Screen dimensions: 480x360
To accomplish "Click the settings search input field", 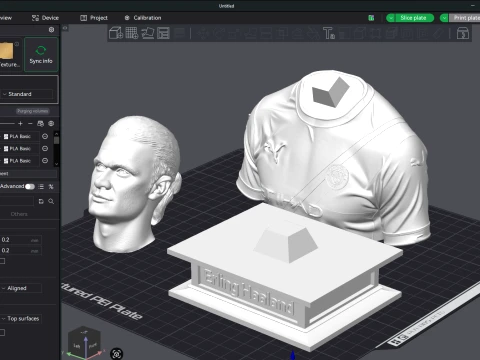I will coord(17,201).
